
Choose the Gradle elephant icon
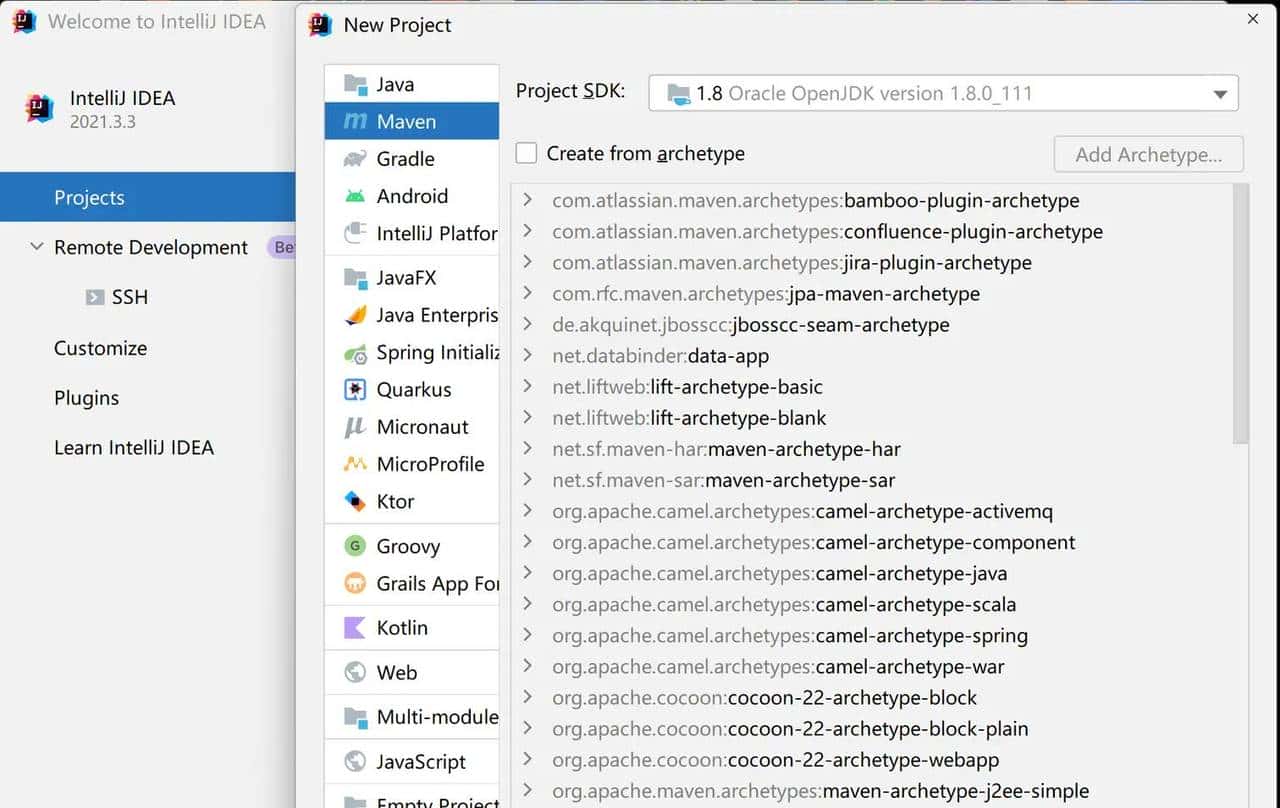[x=355, y=159]
